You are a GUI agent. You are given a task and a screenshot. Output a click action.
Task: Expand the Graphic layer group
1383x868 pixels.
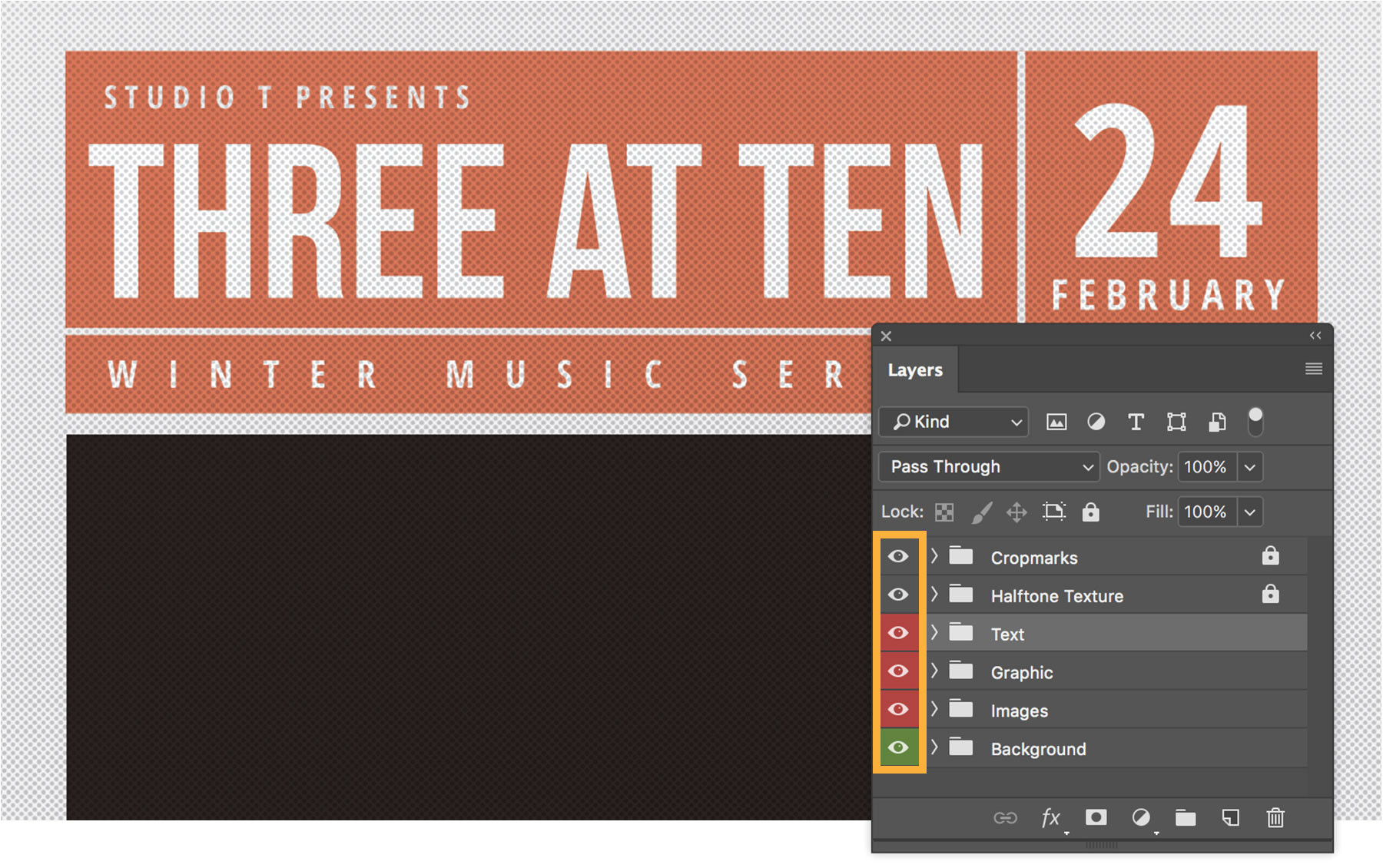(934, 671)
